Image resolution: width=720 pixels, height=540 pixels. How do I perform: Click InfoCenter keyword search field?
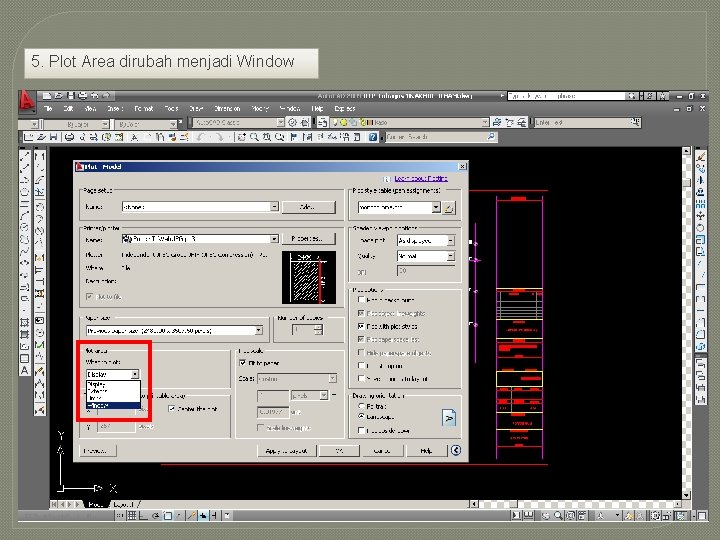click(567, 96)
